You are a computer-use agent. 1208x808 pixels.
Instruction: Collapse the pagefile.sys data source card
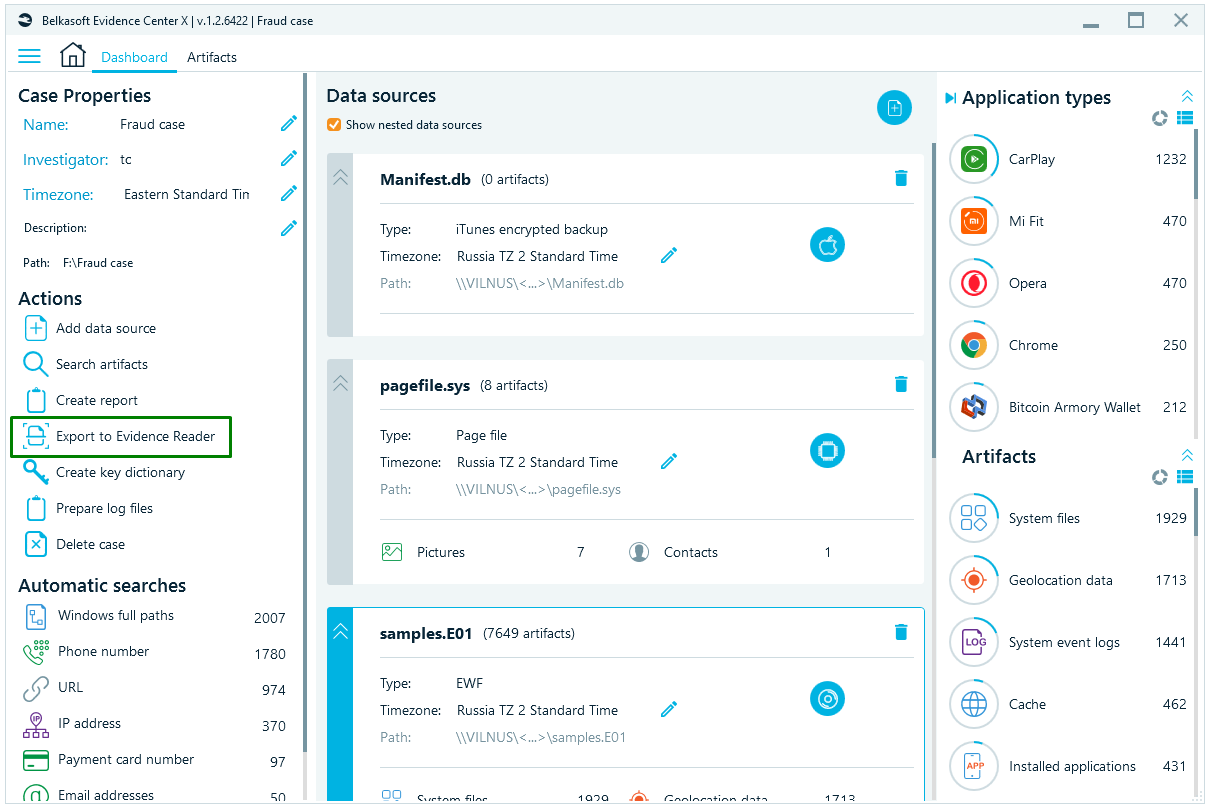click(x=340, y=383)
